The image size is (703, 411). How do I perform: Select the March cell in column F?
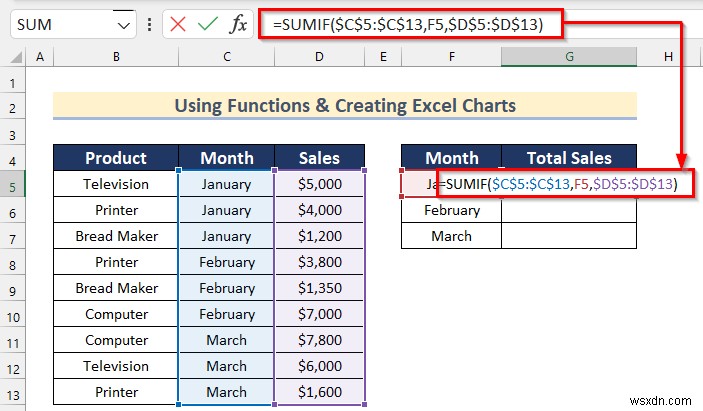pyautogui.click(x=451, y=236)
